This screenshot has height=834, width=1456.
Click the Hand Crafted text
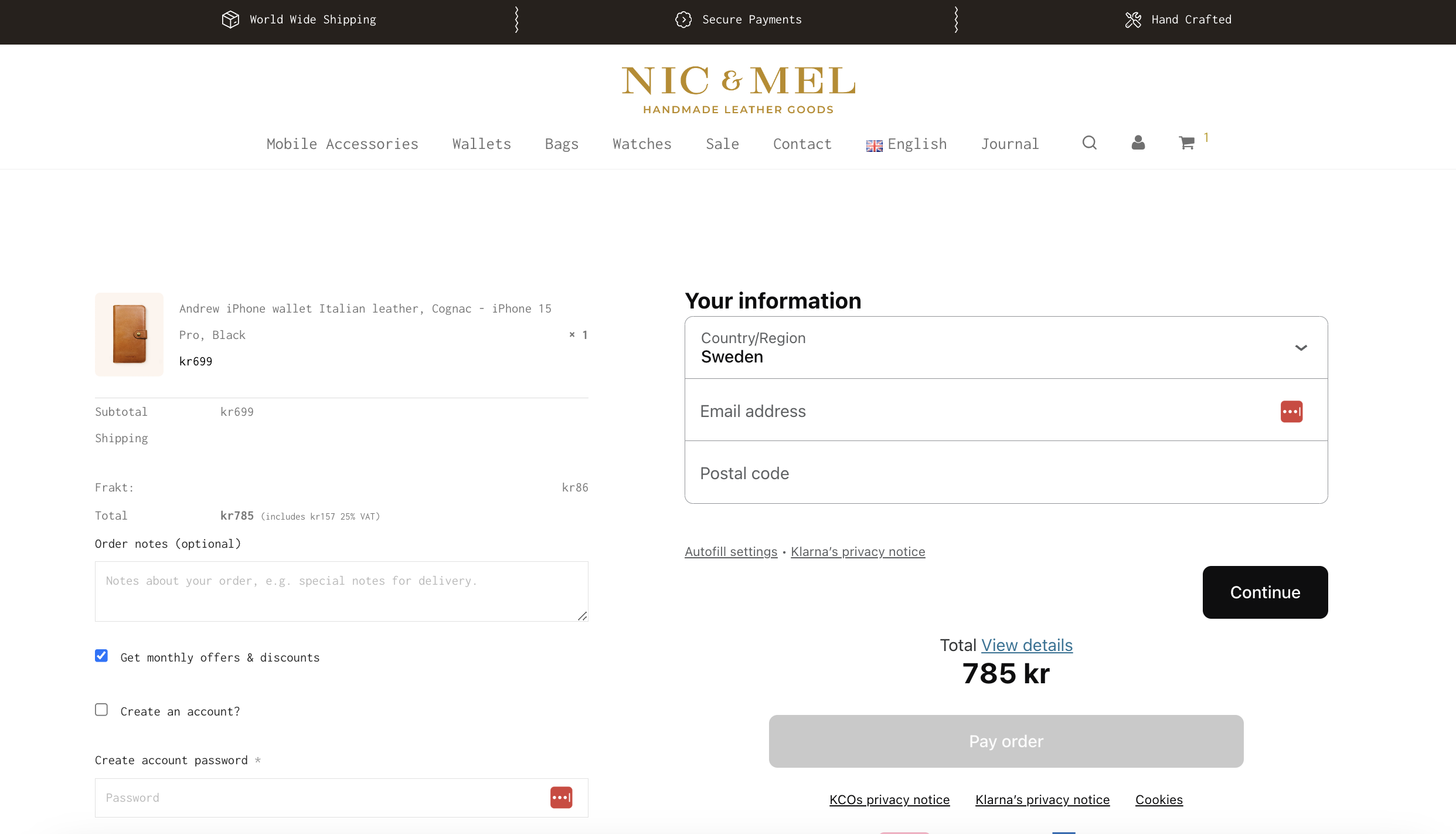pyautogui.click(x=1191, y=19)
